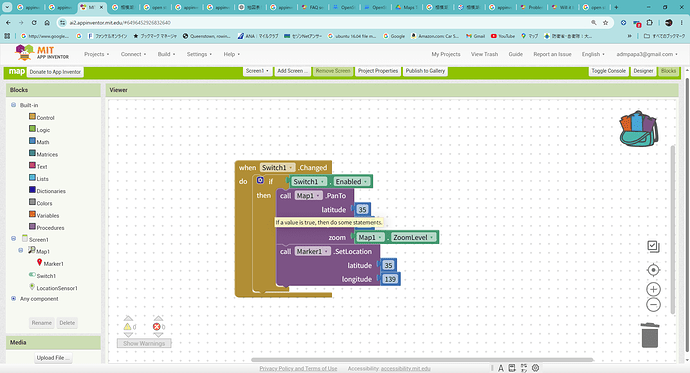Click Donate to App Inventor button
Viewport: 690px width, 373px height.
[x=55, y=72]
